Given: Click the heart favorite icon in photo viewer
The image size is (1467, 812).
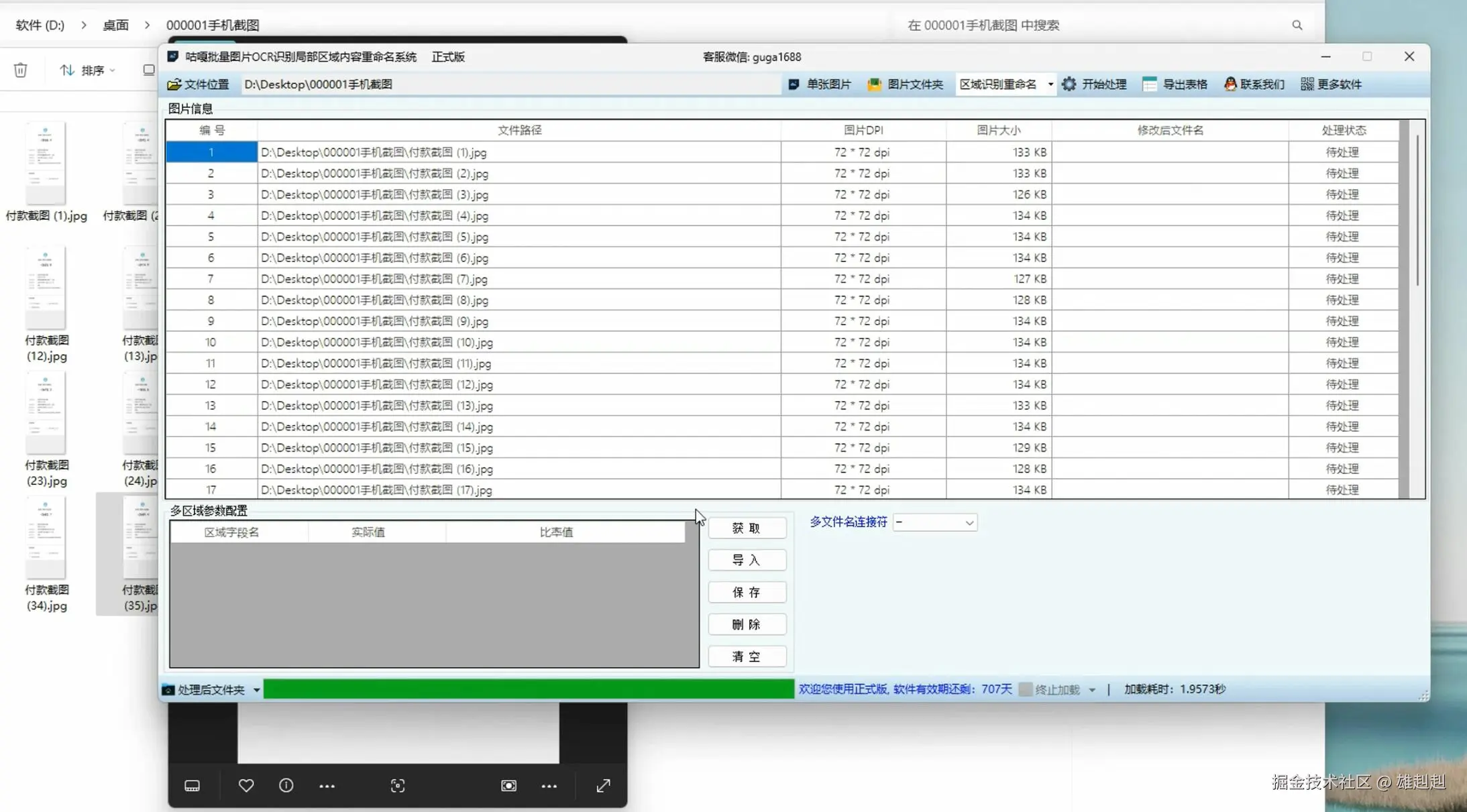Looking at the screenshot, I should click(246, 785).
